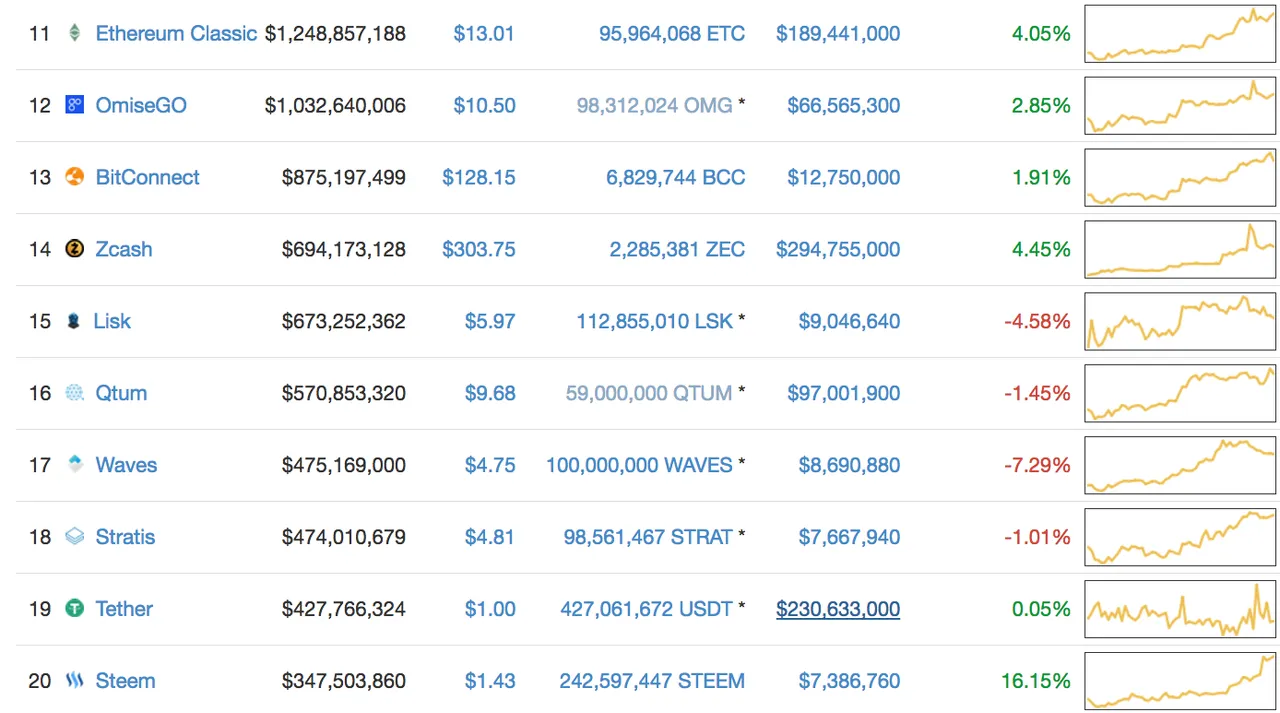Open the Tether price sparkline chart
1280x713 pixels.
[x=1181, y=609]
